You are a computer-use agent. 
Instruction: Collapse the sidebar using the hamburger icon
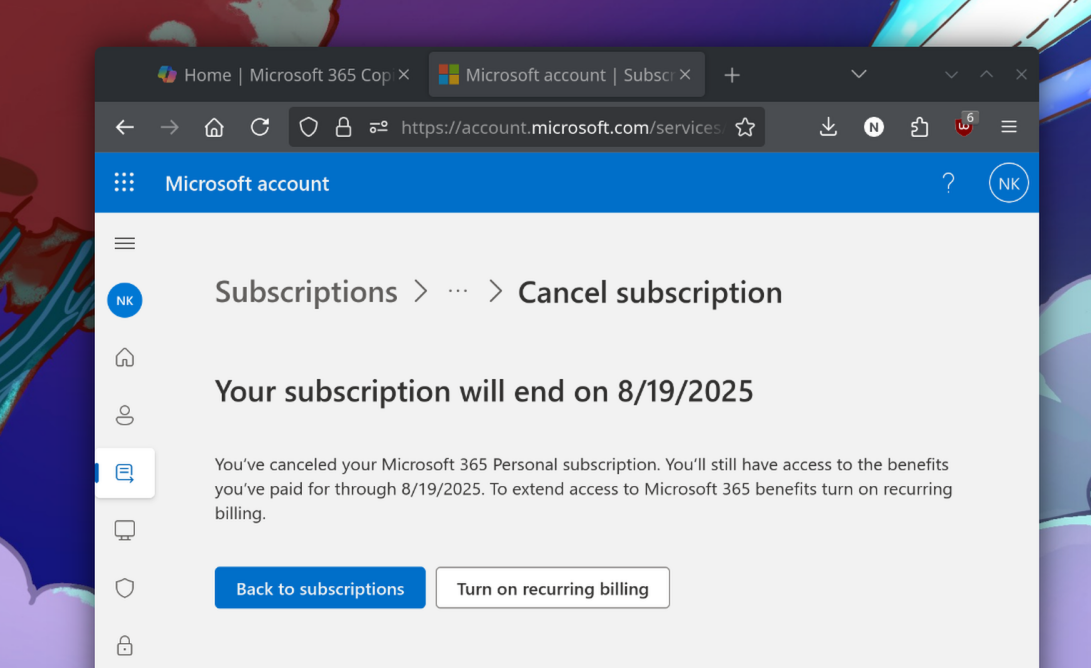click(x=124, y=242)
